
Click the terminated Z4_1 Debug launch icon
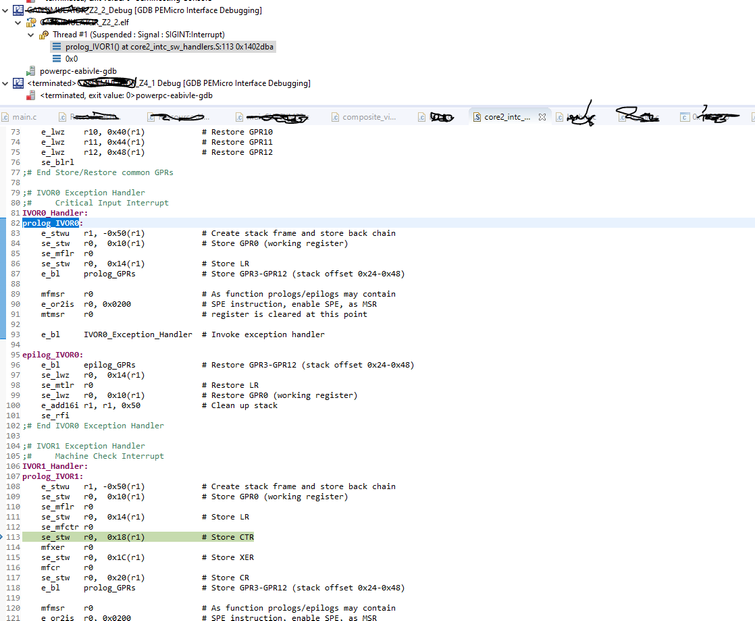(18, 83)
